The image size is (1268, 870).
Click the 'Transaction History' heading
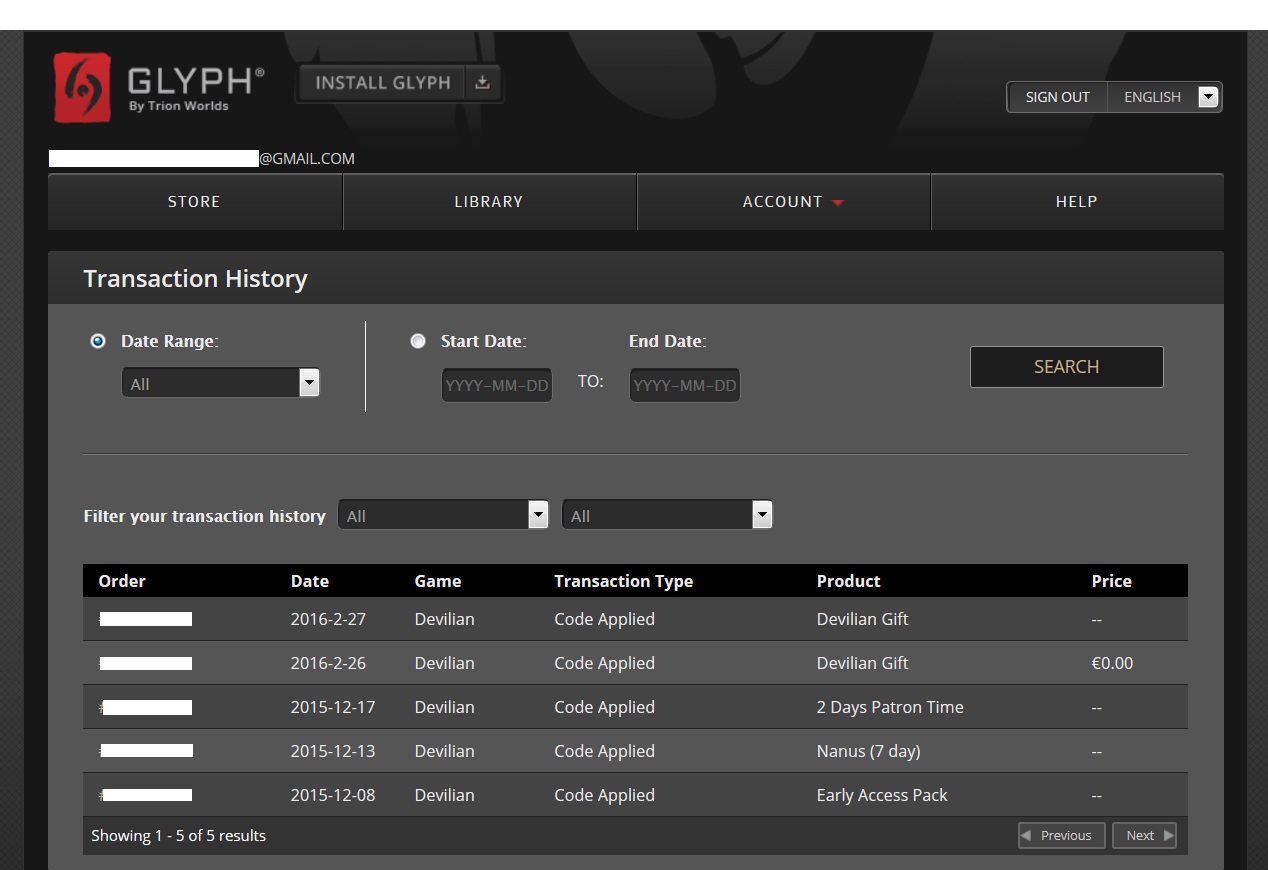(x=195, y=279)
